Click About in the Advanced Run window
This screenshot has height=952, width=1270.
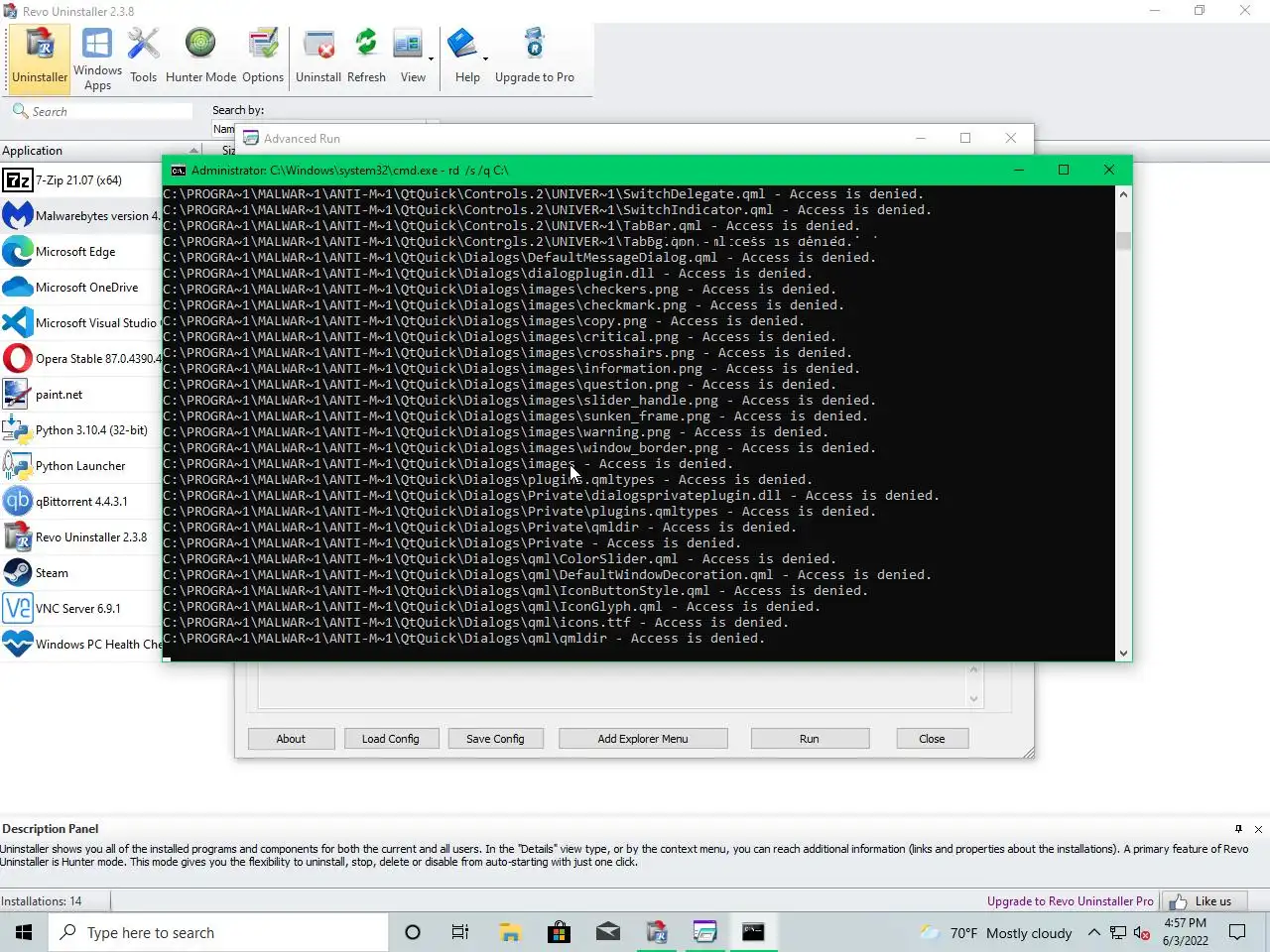(291, 739)
